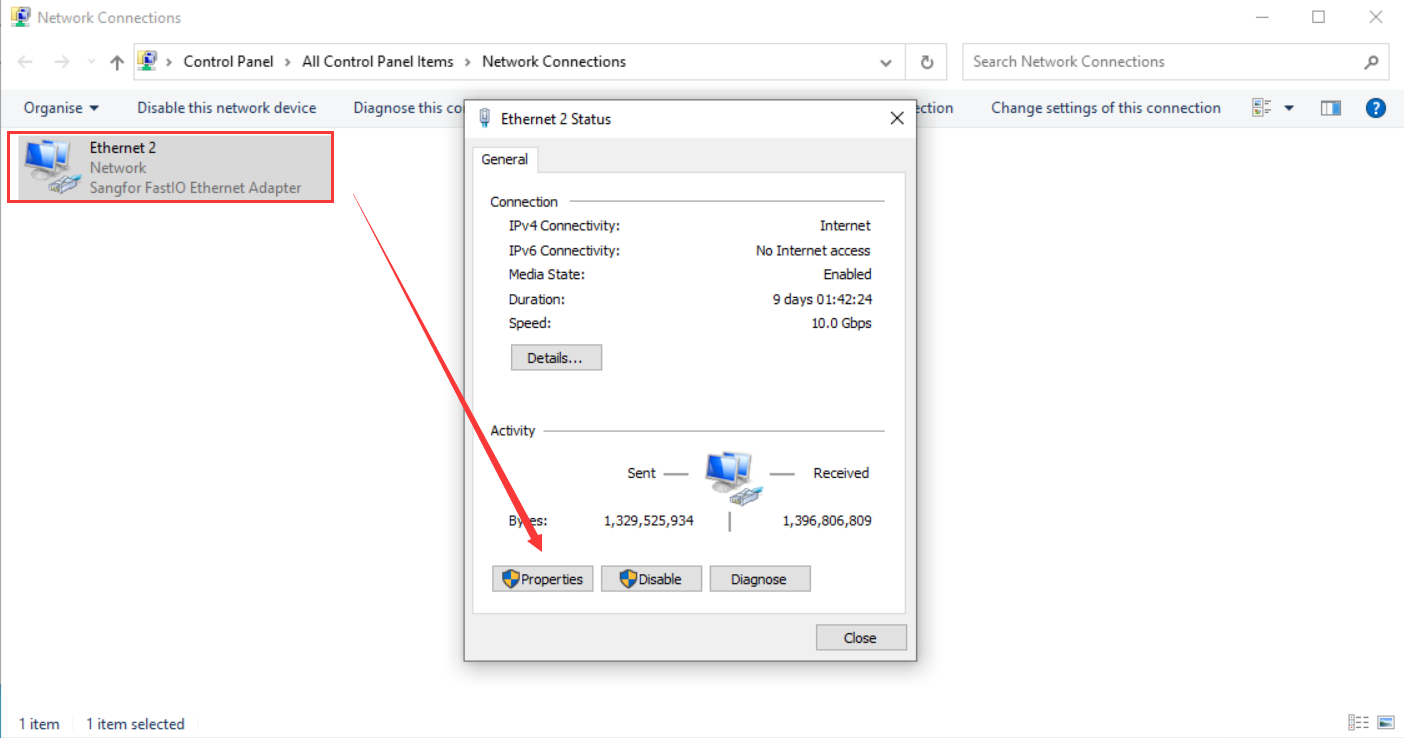This screenshot has height=738, width=1404.
Task: Click the duration value 9 days 01:42:24
Action: coord(822,299)
